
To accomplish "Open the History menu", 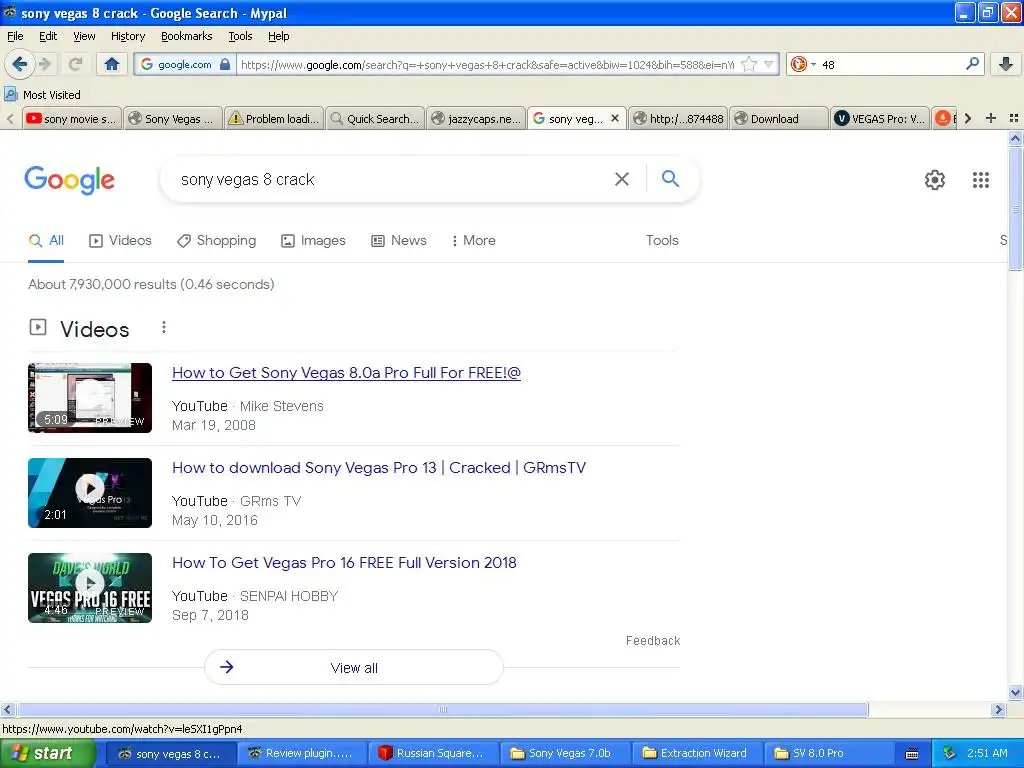I will pyautogui.click(x=127, y=36).
